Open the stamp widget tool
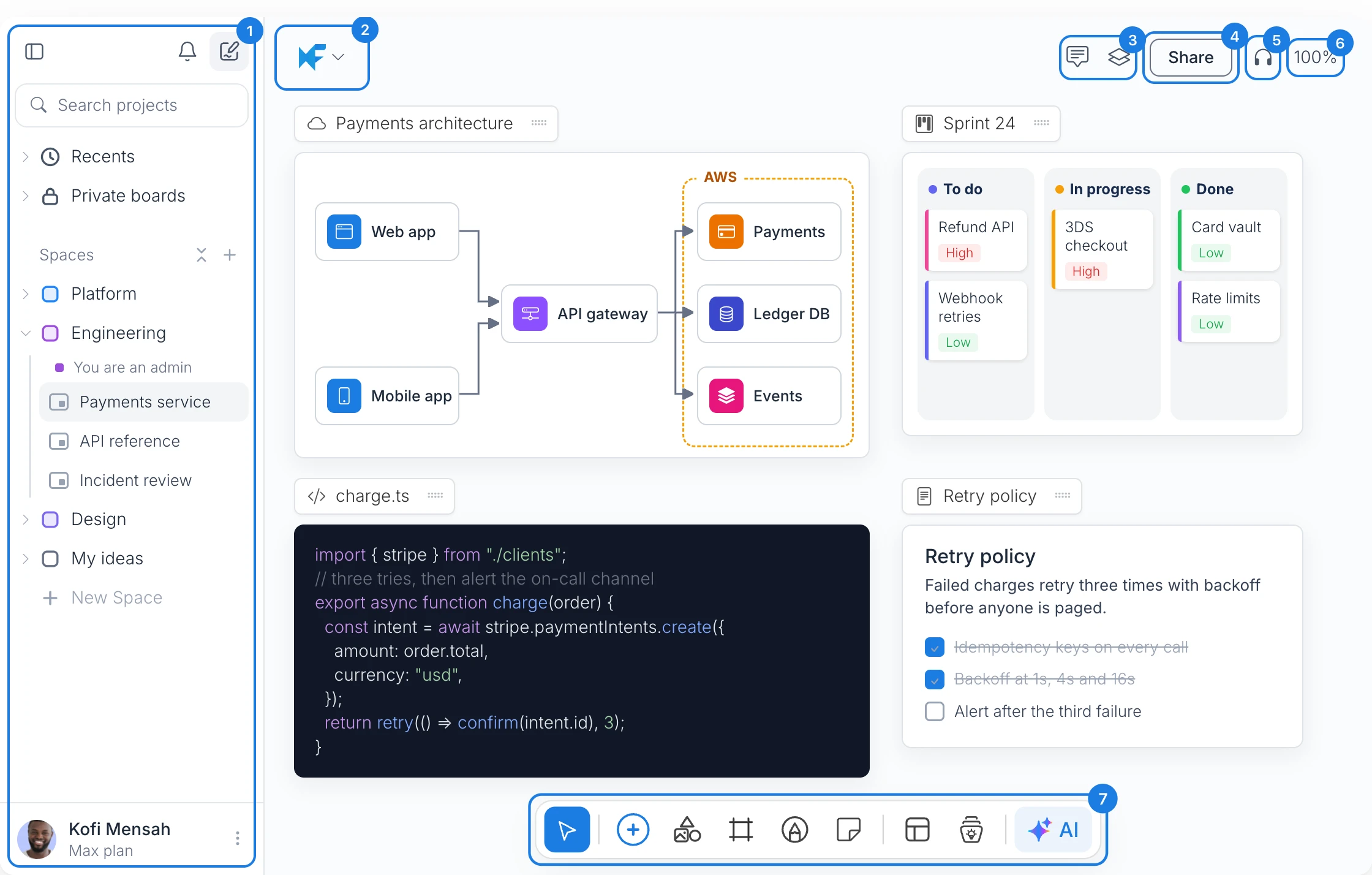The image size is (1372, 875). (971, 830)
